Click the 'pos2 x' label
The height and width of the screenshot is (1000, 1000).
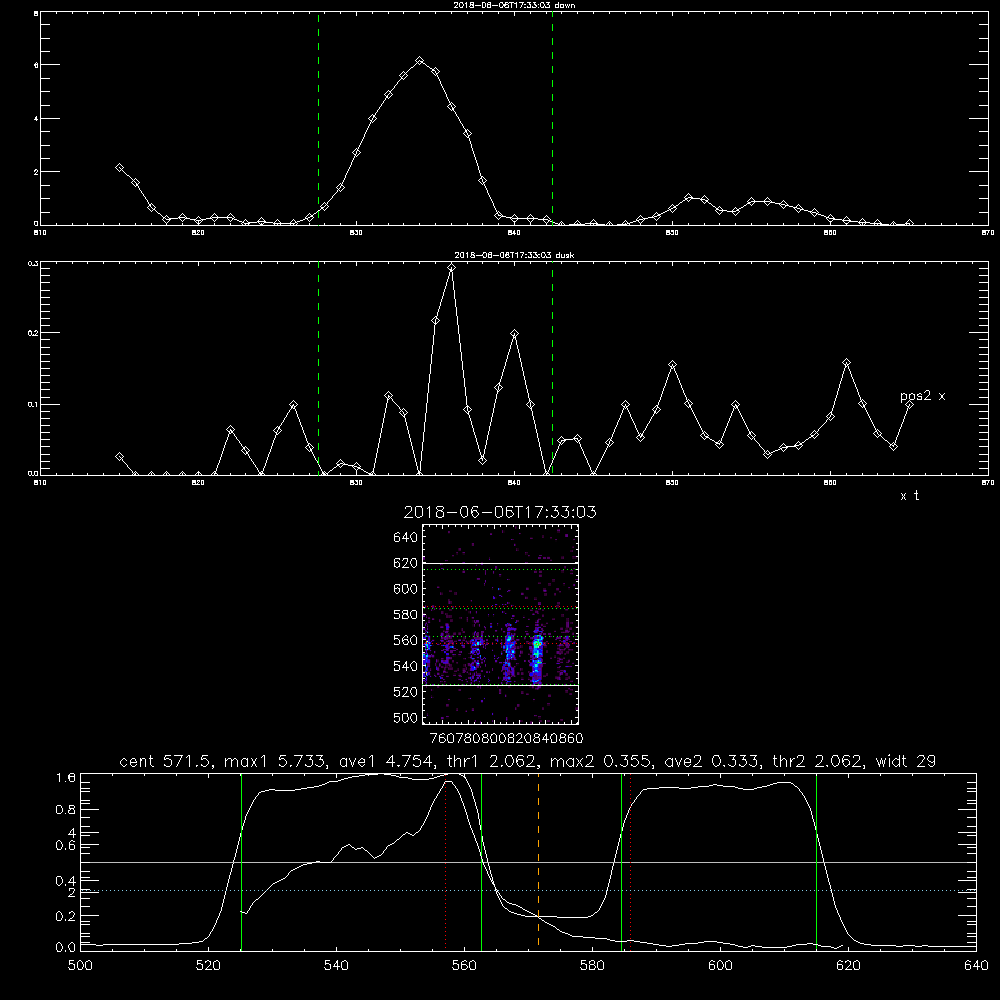pyautogui.click(x=922, y=396)
